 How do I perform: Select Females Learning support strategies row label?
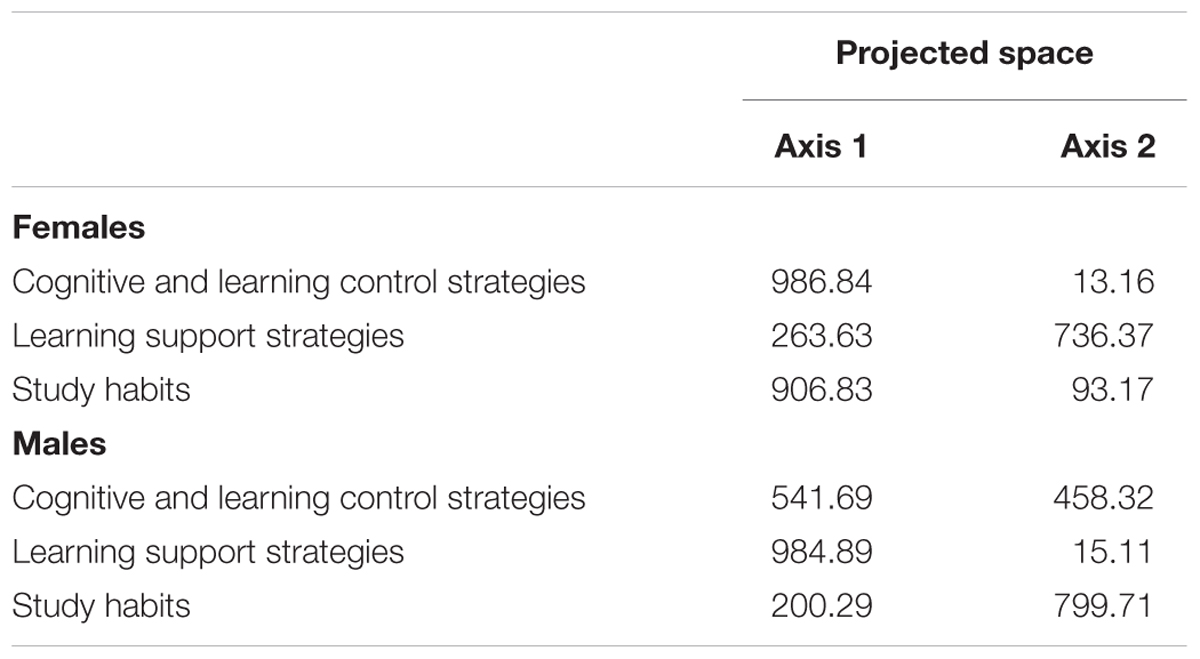[x=208, y=335]
